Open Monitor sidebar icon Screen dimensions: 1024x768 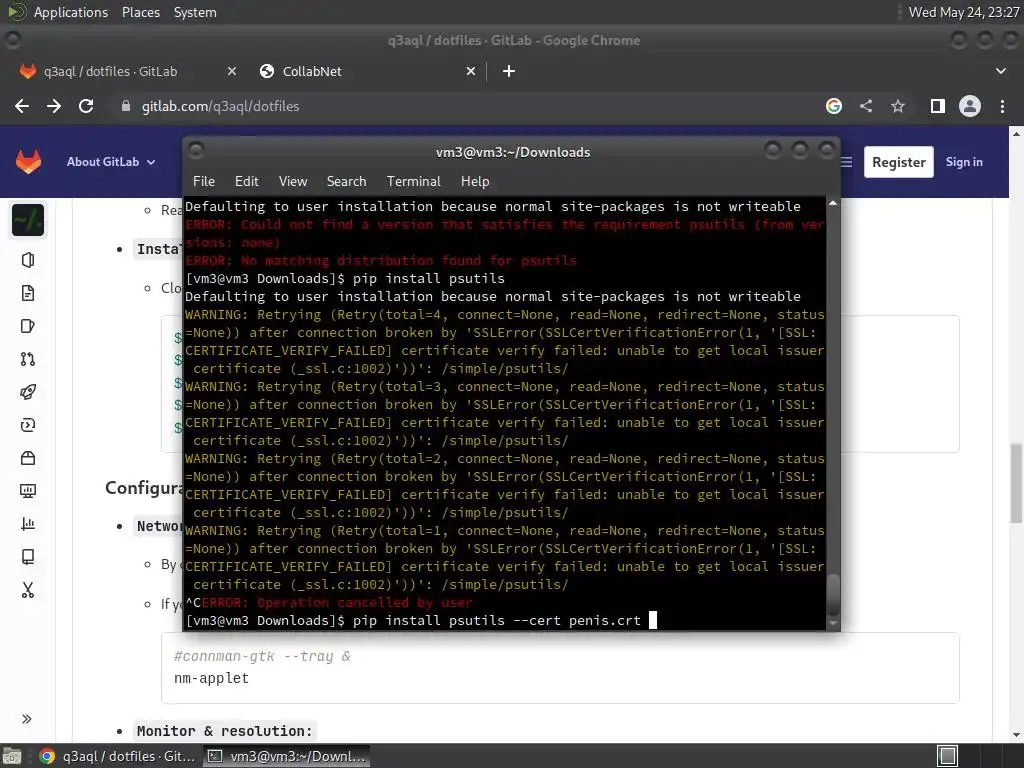[x=28, y=491]
